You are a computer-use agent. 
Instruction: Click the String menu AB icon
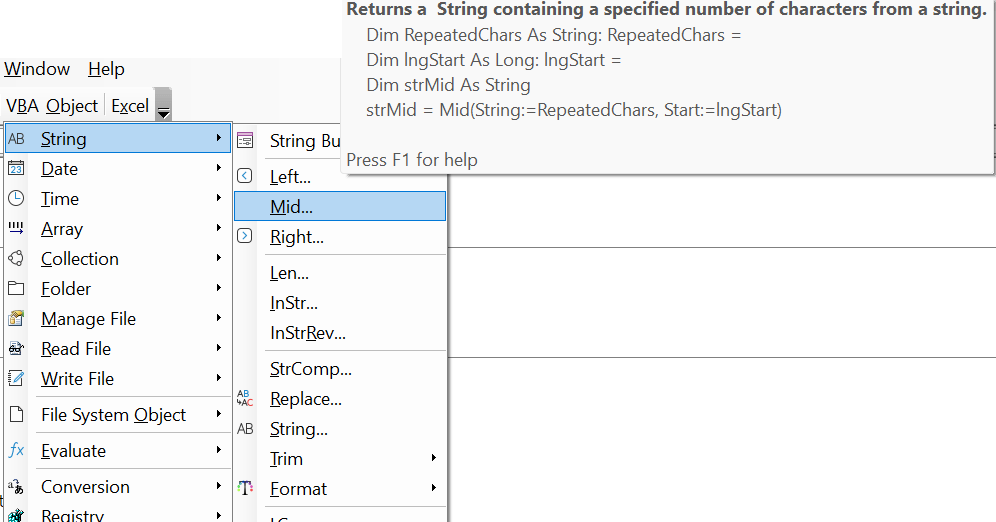16,138
